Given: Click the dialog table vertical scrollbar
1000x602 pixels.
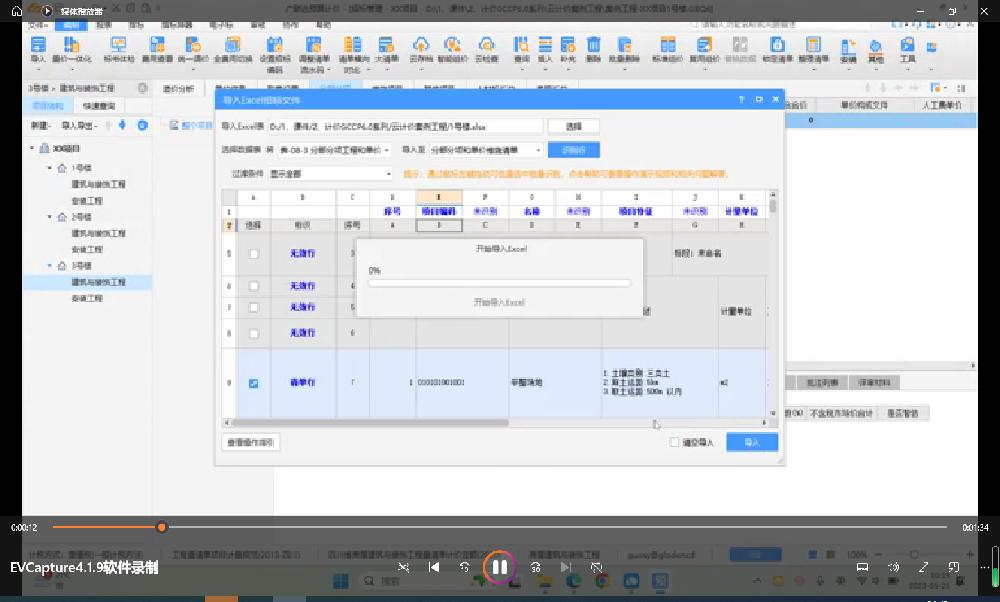Looking at the screenshot, I should 772,206.
